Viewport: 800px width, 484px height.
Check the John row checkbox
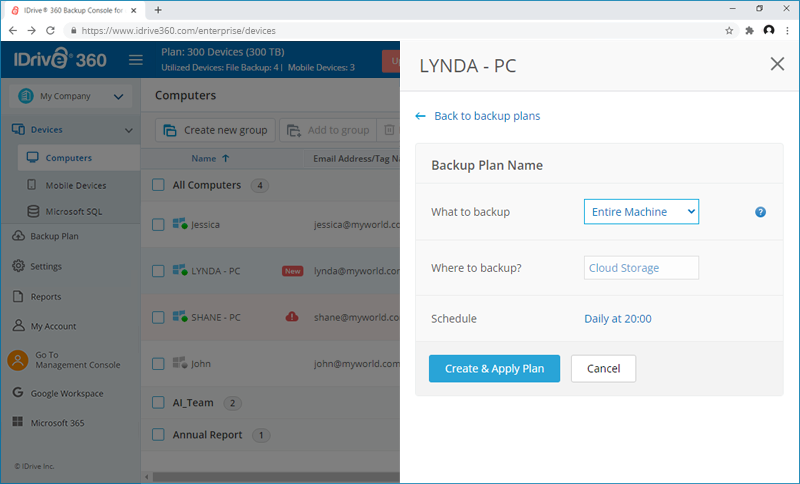click(x=158, y=364)
